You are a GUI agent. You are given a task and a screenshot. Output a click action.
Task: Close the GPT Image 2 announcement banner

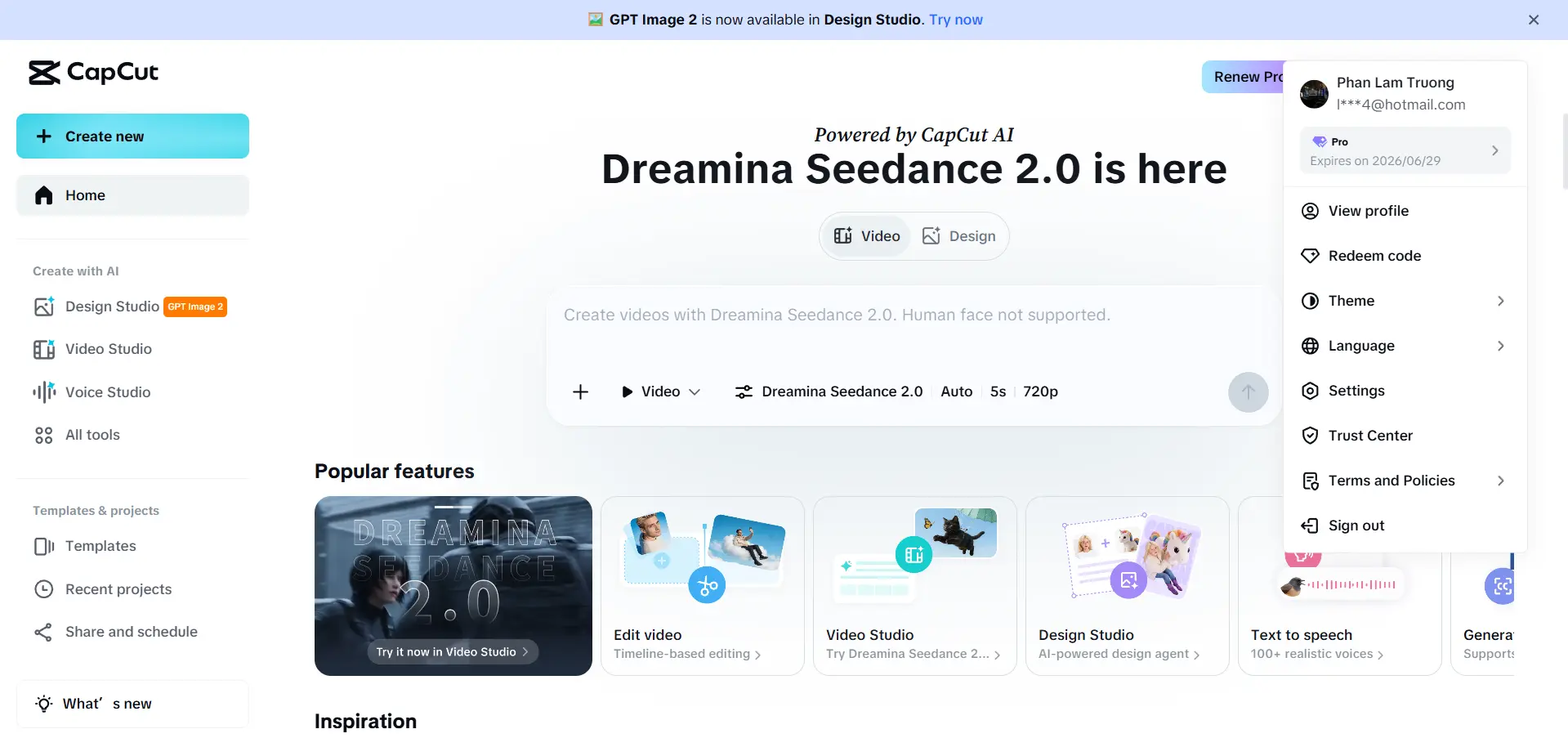(1534, 20)
